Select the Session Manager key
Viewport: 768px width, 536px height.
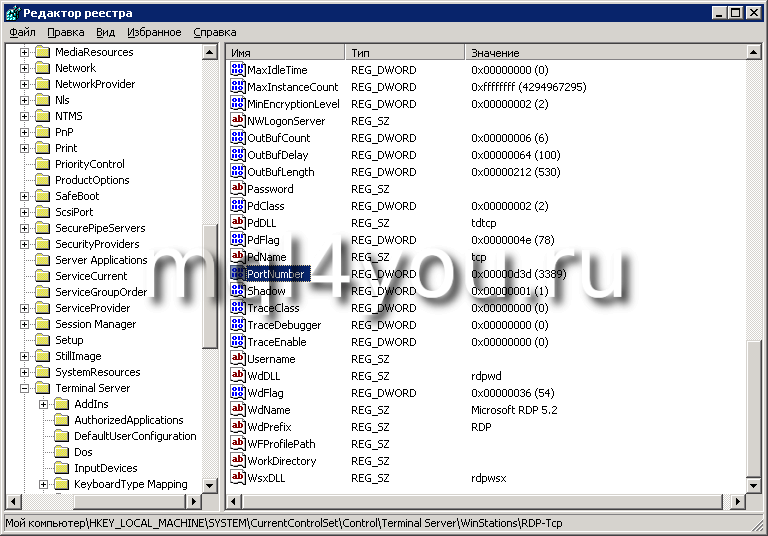[95, 324]
